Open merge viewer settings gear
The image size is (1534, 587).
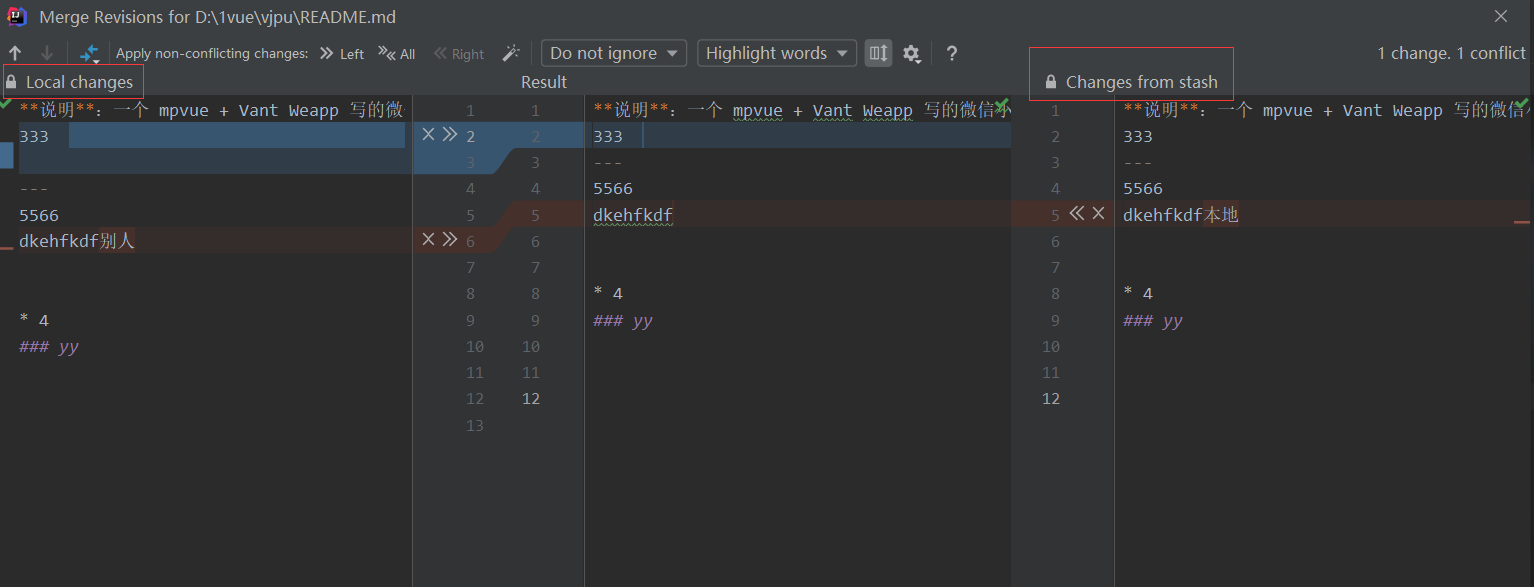tap(911, 54)
